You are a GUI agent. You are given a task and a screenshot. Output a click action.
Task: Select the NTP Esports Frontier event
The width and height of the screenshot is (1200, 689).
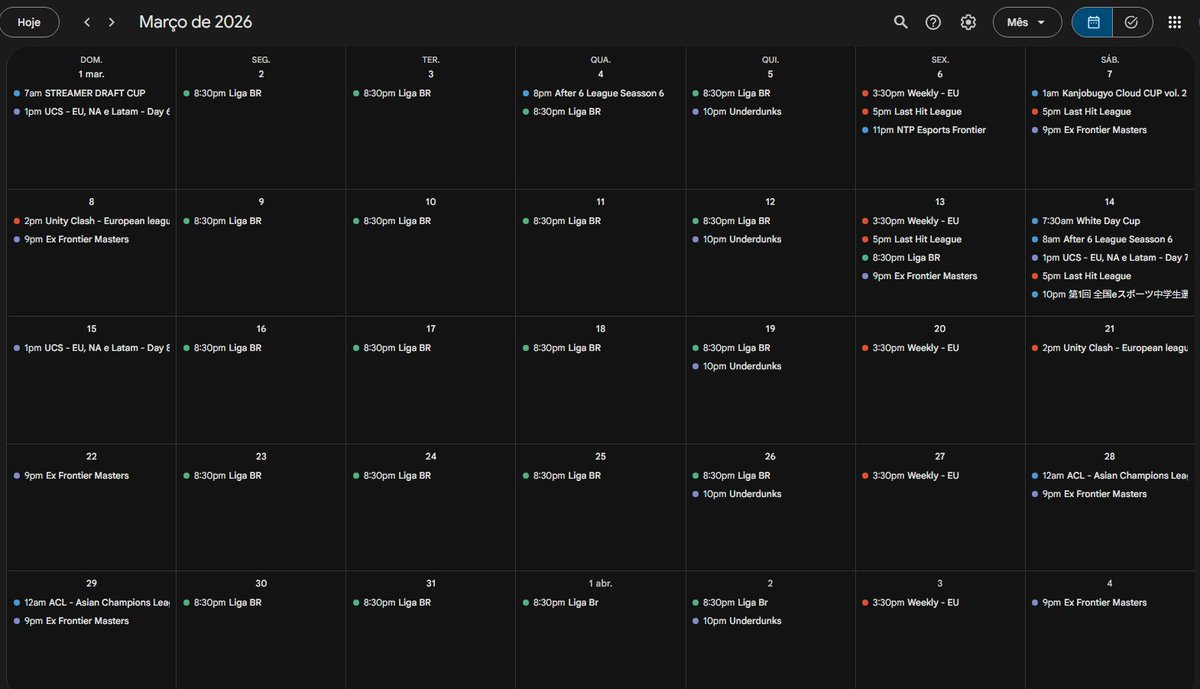pos(928,129)
